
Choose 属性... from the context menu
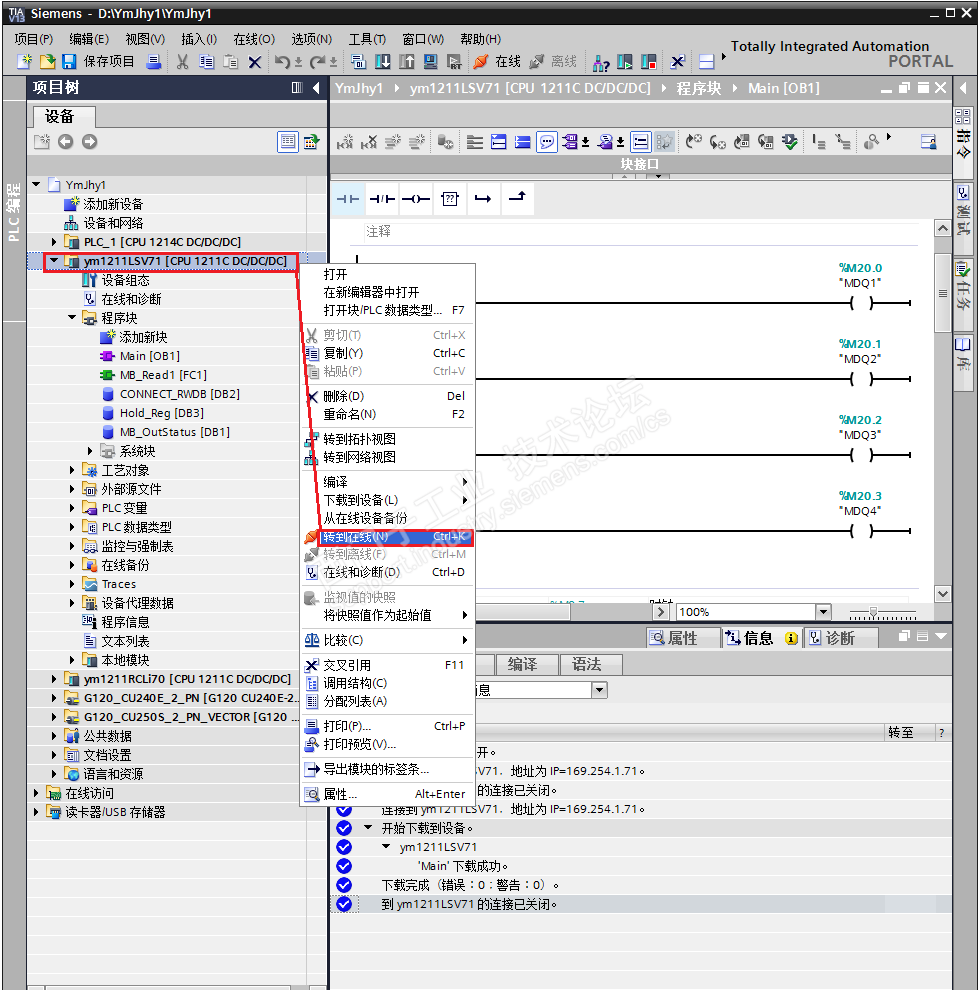(340, 794)
